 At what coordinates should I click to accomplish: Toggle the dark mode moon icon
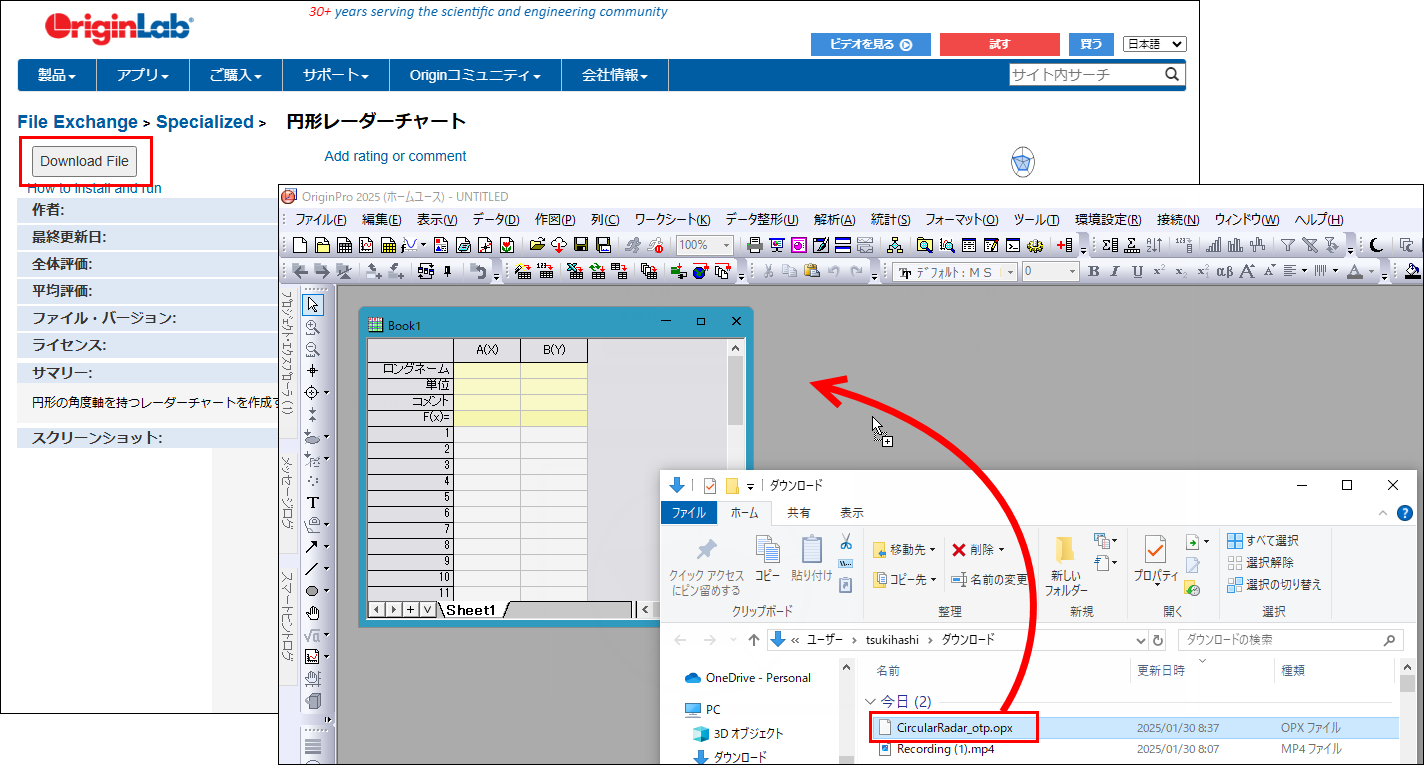tap(1377, 245)
